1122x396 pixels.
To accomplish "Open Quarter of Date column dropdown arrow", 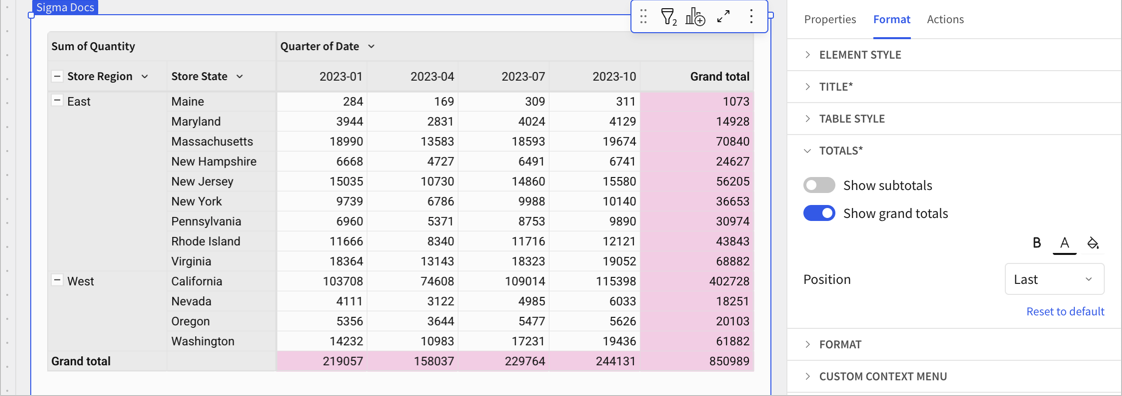I will coord(371,47).
